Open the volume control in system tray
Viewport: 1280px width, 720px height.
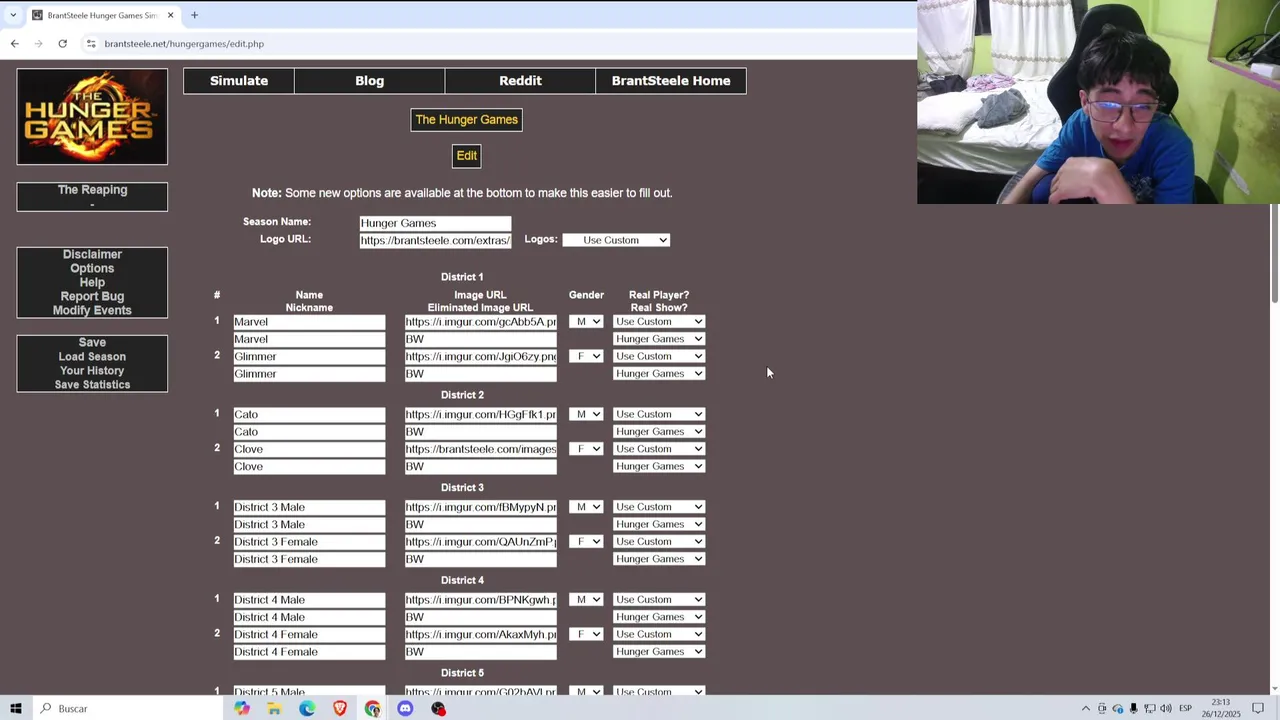point(1166,708)
